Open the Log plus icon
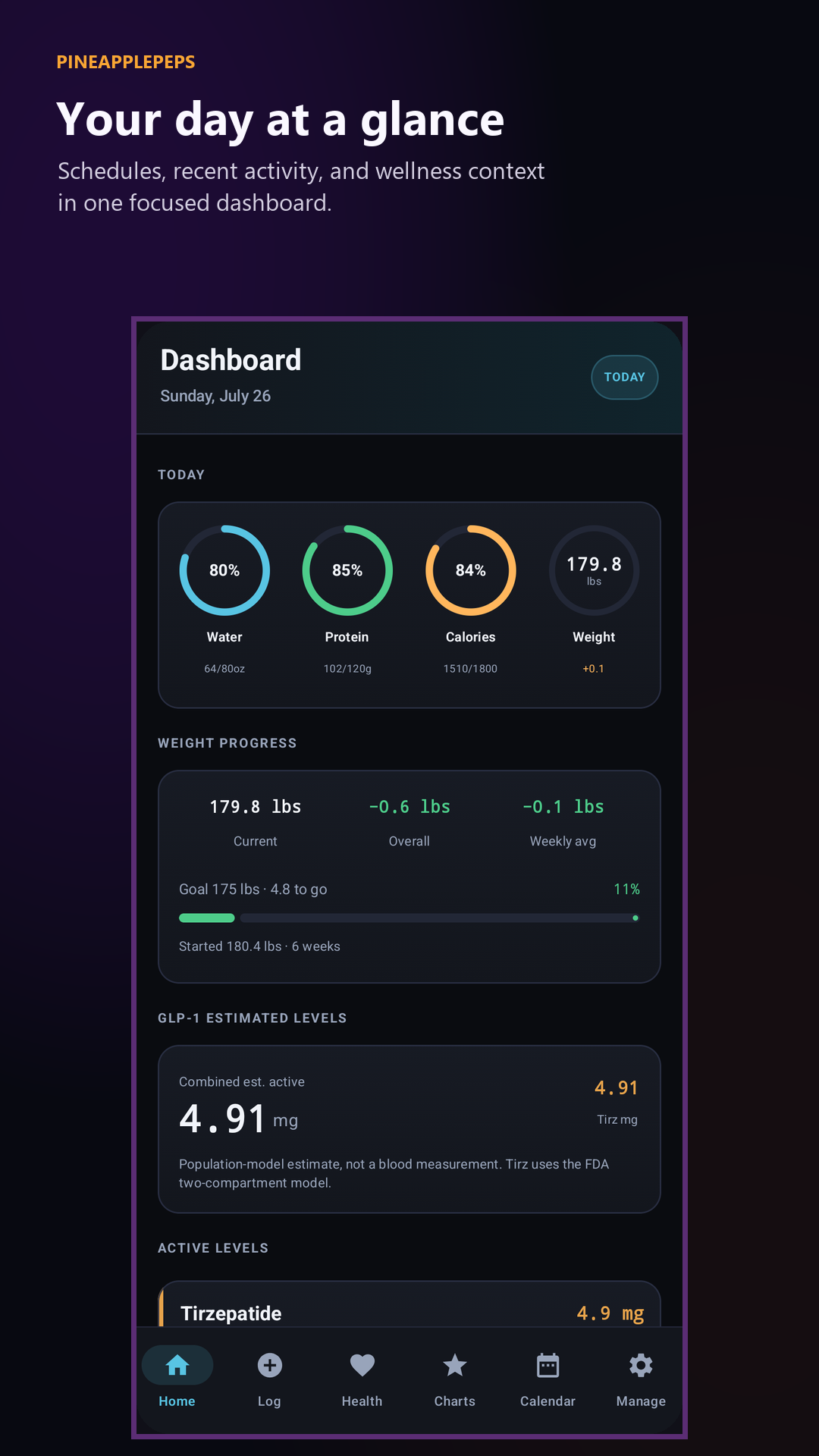Screen dimensions: 819x1456 click(x=269, y=1365)
